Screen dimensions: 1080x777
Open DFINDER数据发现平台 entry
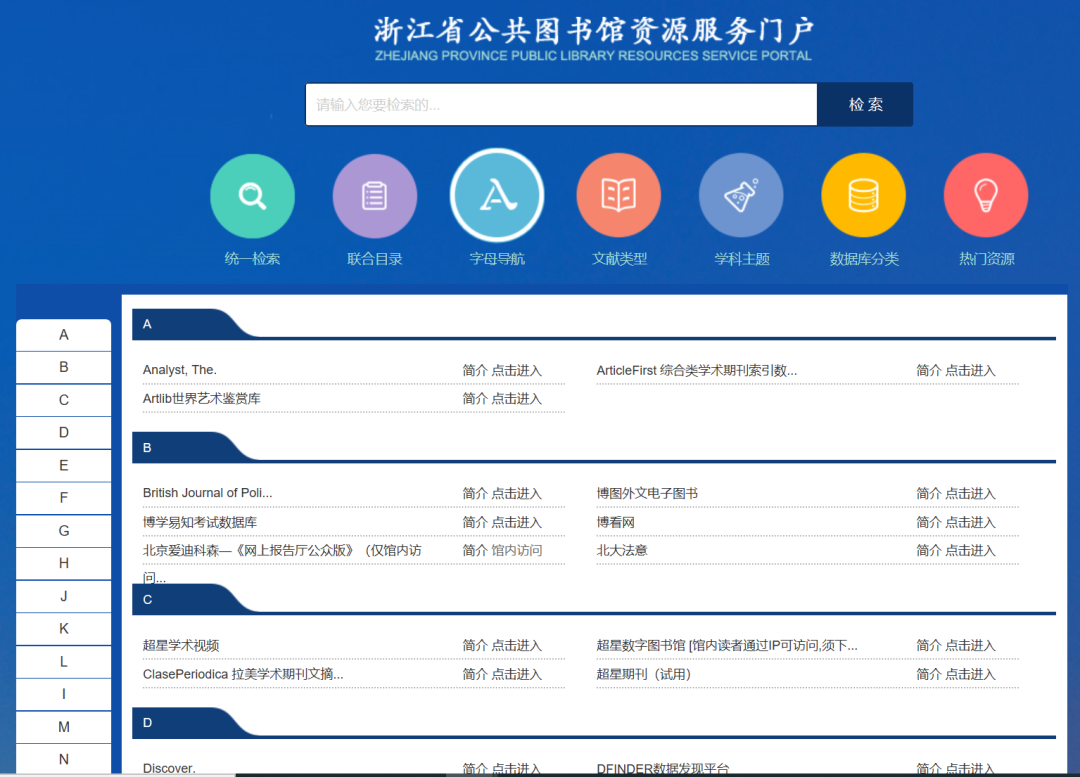[x=663, y=769]
